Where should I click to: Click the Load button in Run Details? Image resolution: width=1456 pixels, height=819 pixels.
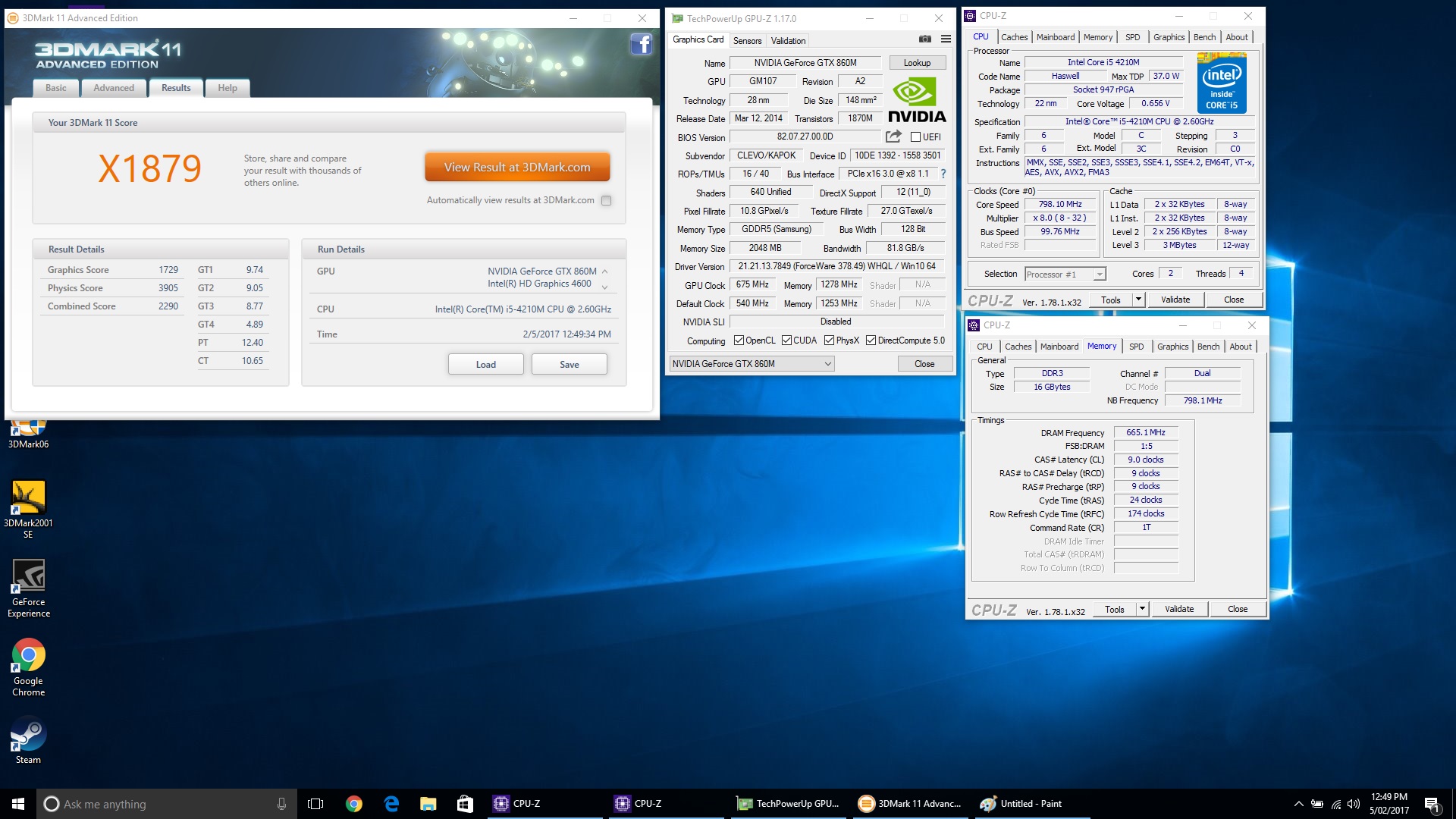point(485,365)
